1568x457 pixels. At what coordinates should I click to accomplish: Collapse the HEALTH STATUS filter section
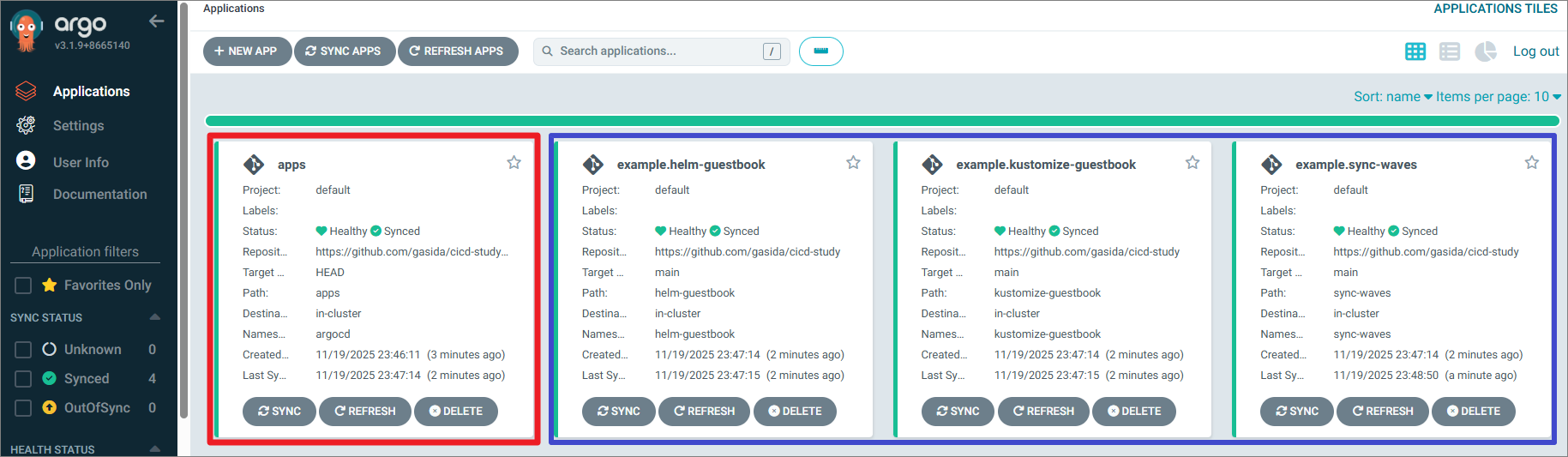[155, 448]
